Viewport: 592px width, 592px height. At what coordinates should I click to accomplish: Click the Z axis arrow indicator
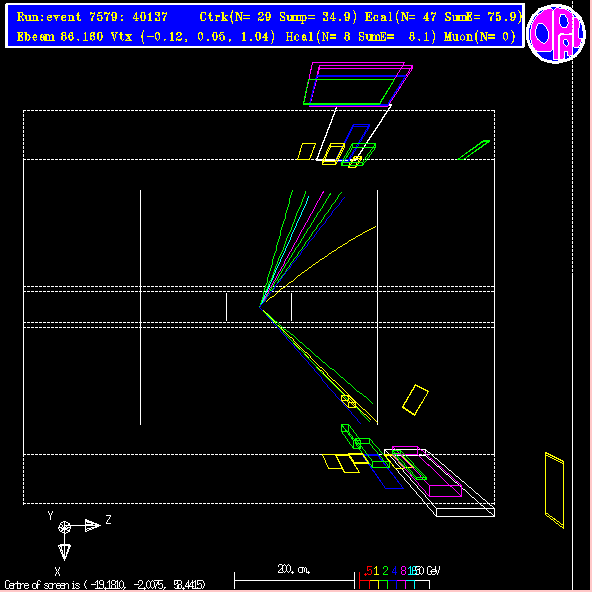pyautogui.click(x=92, y=525)
